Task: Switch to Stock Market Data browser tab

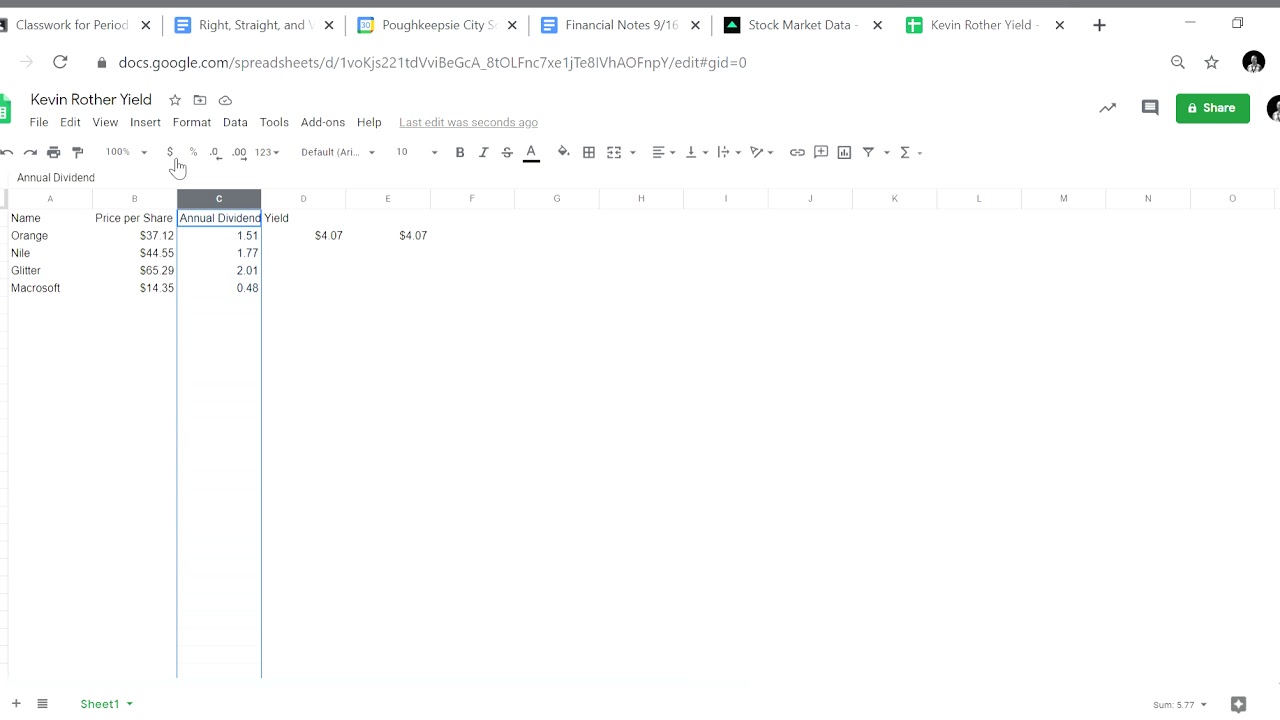Action: pos(803,25)
